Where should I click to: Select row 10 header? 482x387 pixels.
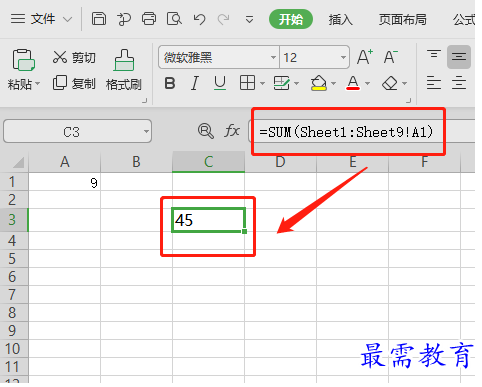(x=14, y=349)
